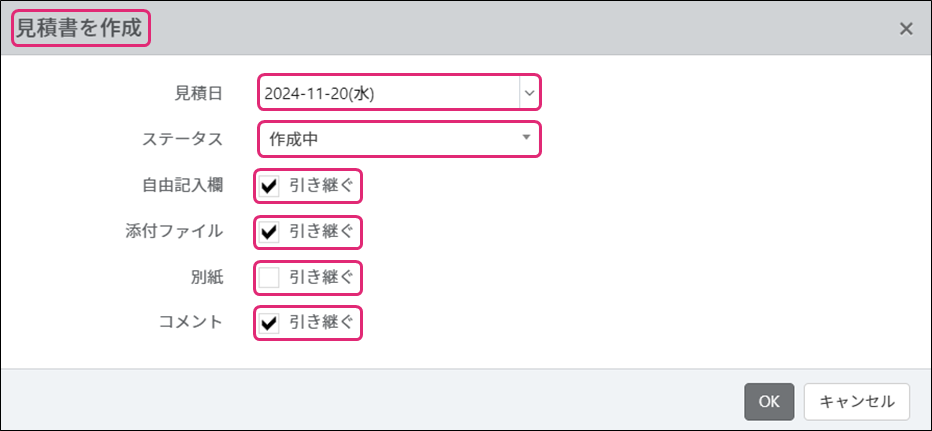Image resolution: width=932 pixels, height=431 pixels.
Task: Click the 引き継ぐ text beside 別紙
Action: [x=321, y=278]
